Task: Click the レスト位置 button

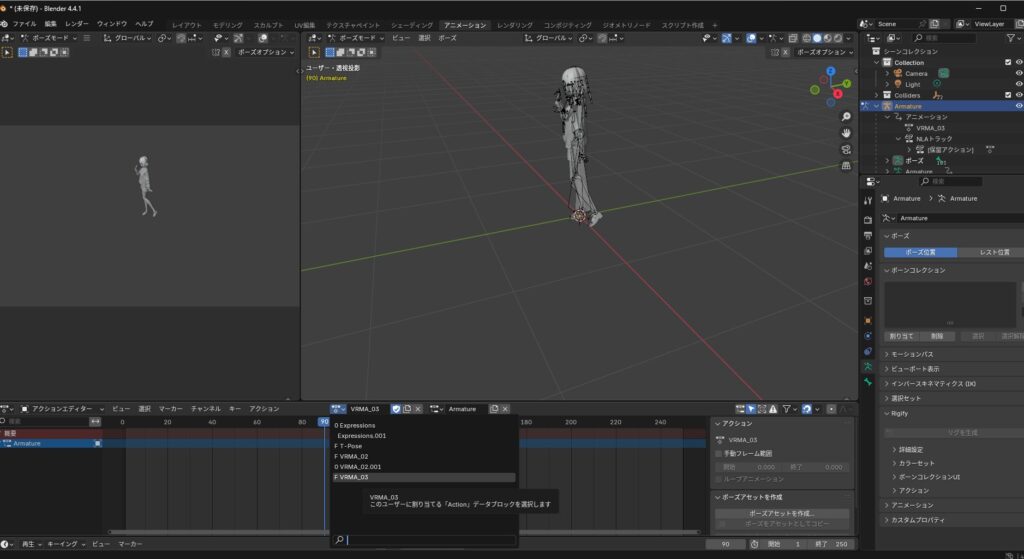Action: point(993,252)
